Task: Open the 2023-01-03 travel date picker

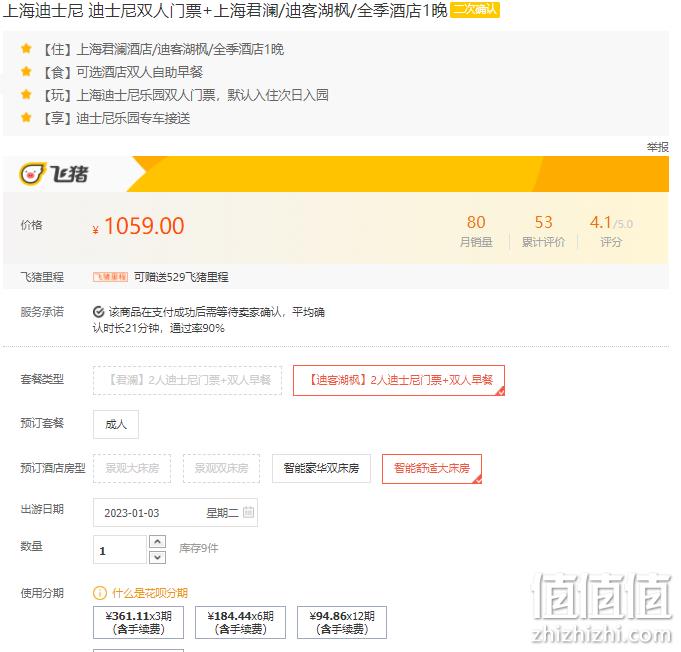Action: pyautogui.click(x=175, y=513)
